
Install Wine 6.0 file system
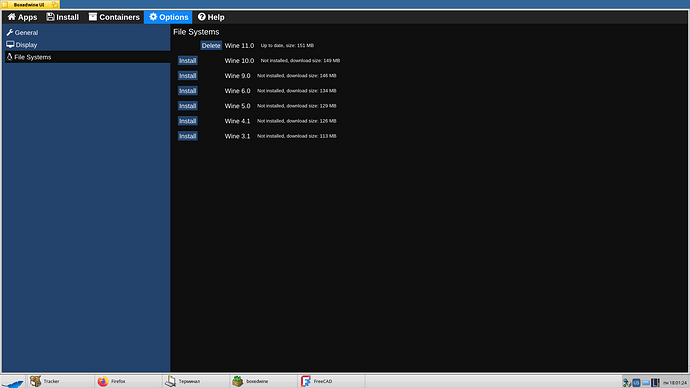pyautogui.click(x=187, y=91)
